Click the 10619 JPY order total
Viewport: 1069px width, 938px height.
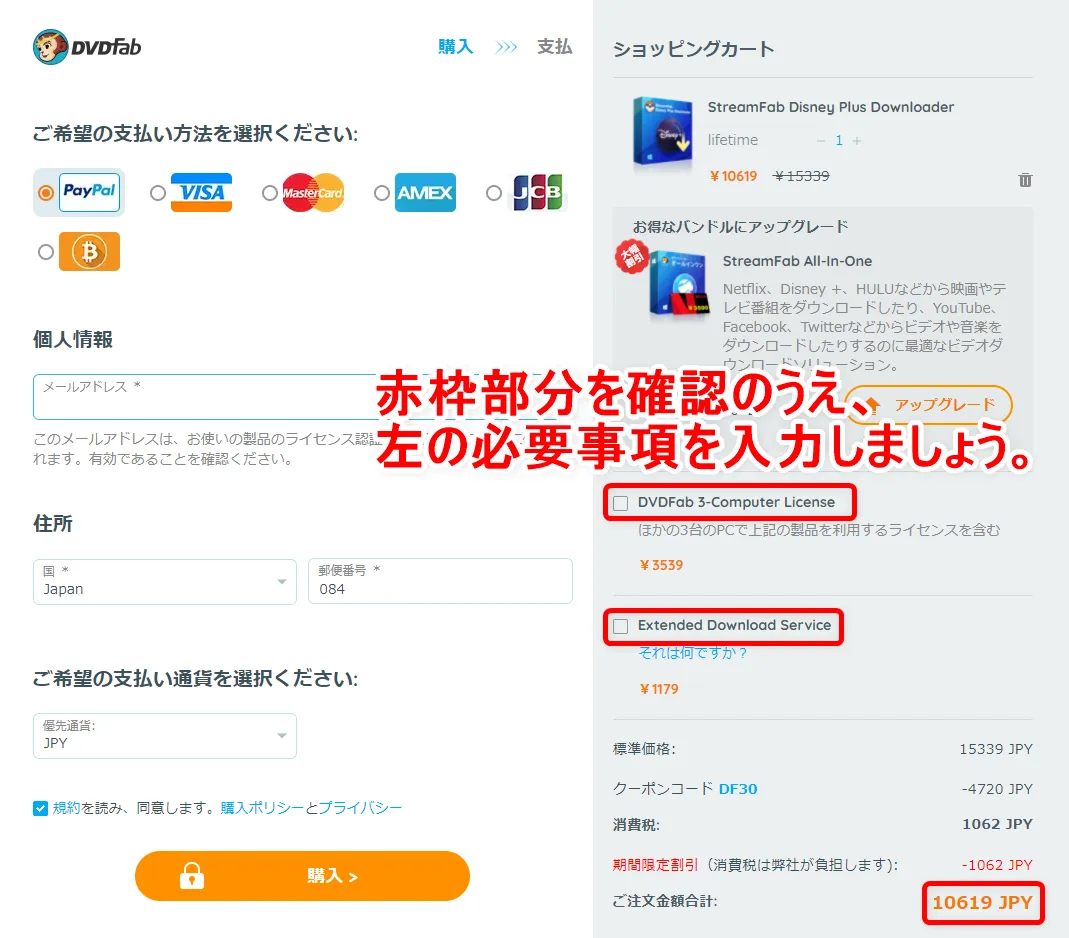point(982,903)
